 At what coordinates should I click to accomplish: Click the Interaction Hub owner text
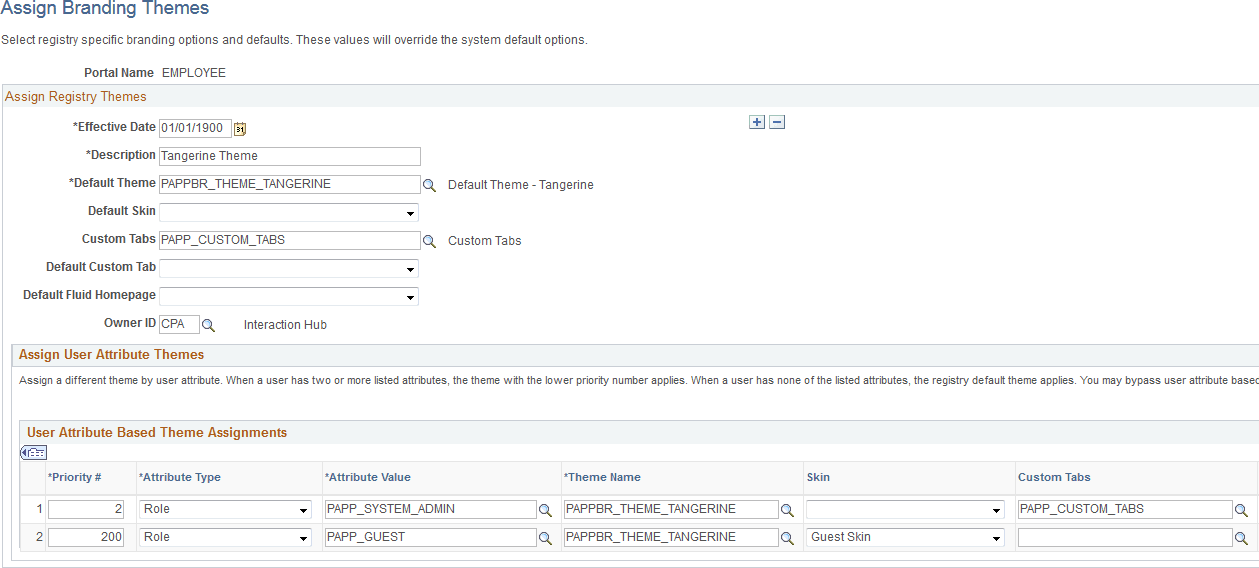[285, 325]
